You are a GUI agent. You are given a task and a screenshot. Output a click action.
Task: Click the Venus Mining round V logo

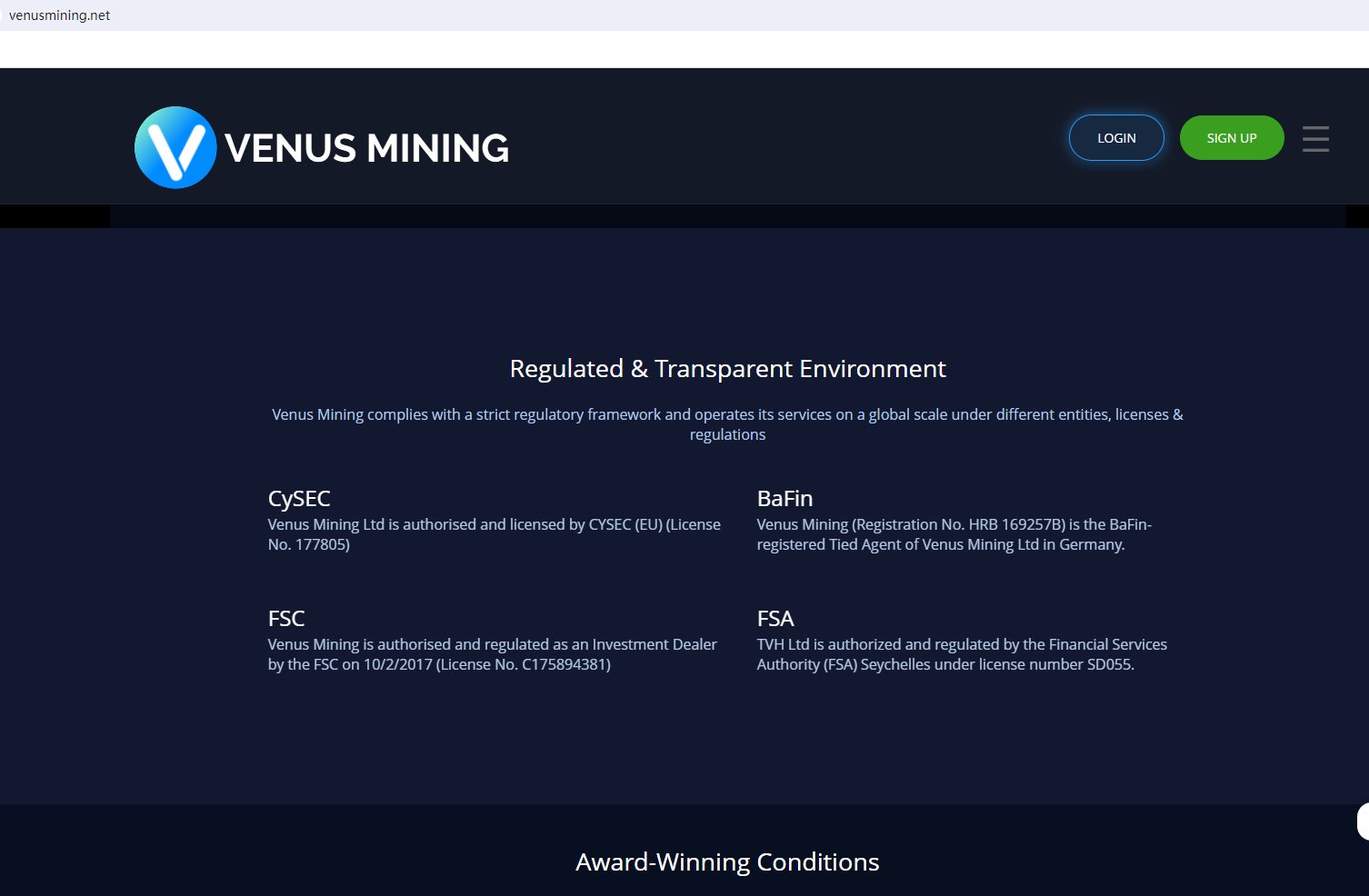[x=175, y=147]
